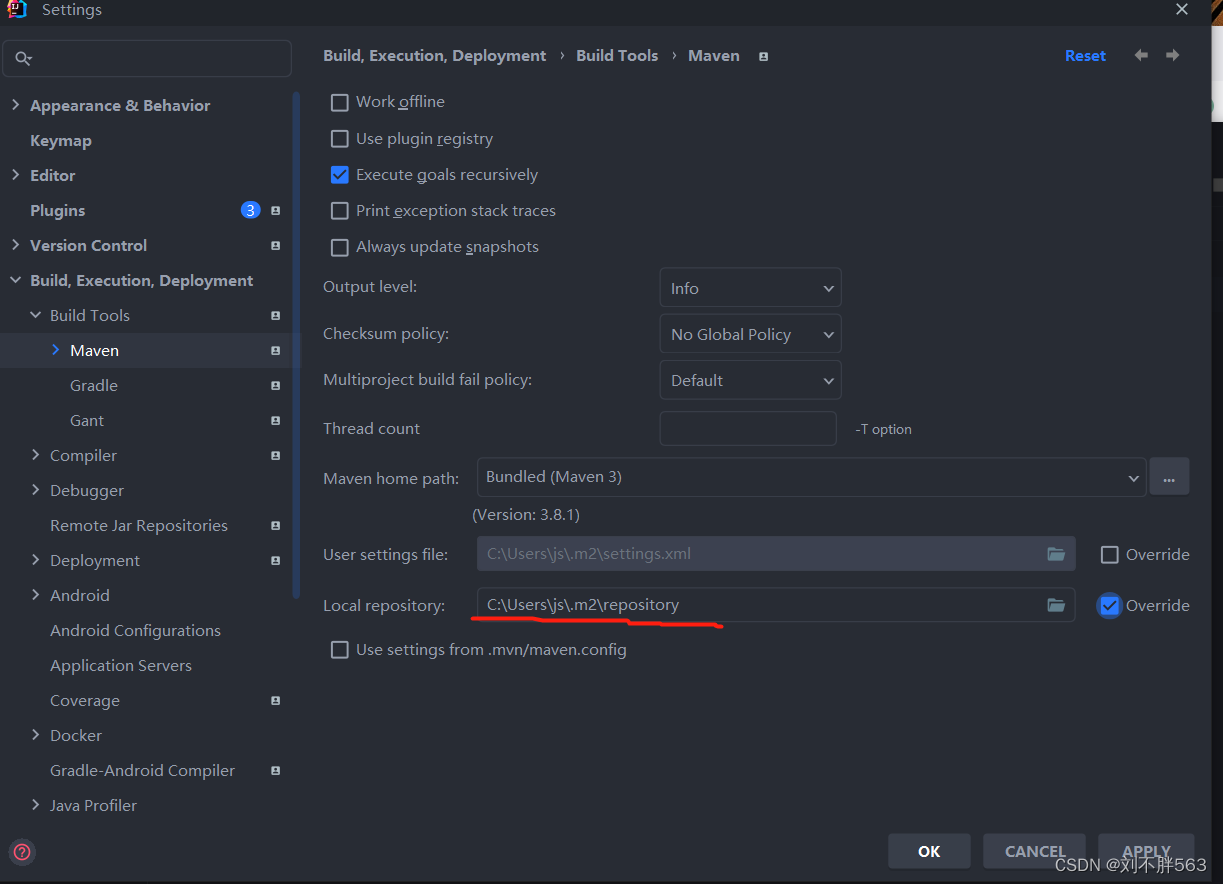The image size is (1223, 884).
Task: Uncheck Execute goals recursively
Action: click(340, 175)
